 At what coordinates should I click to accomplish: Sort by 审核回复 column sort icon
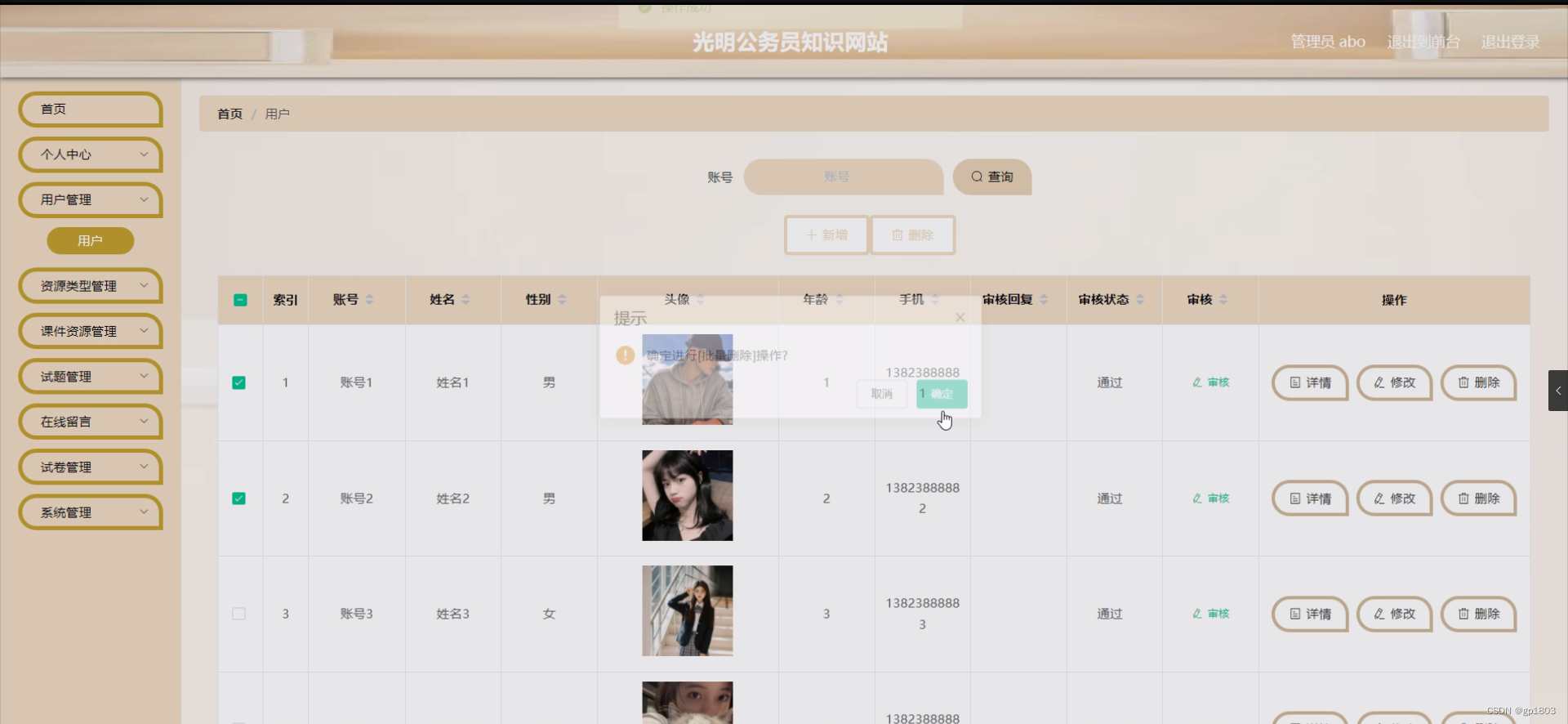(x=1044, y=300)
